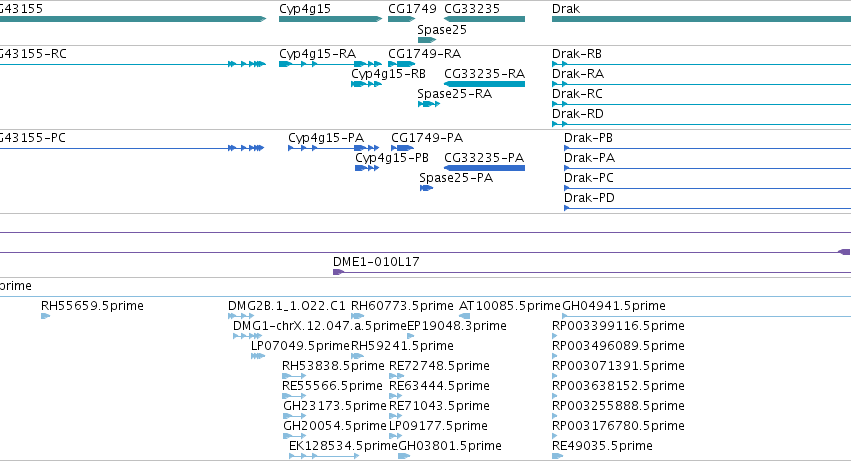Viewport: 851px width, 461px height.
Task: Click the DME1-010L17 clone feature
Action: coord(592,272)
